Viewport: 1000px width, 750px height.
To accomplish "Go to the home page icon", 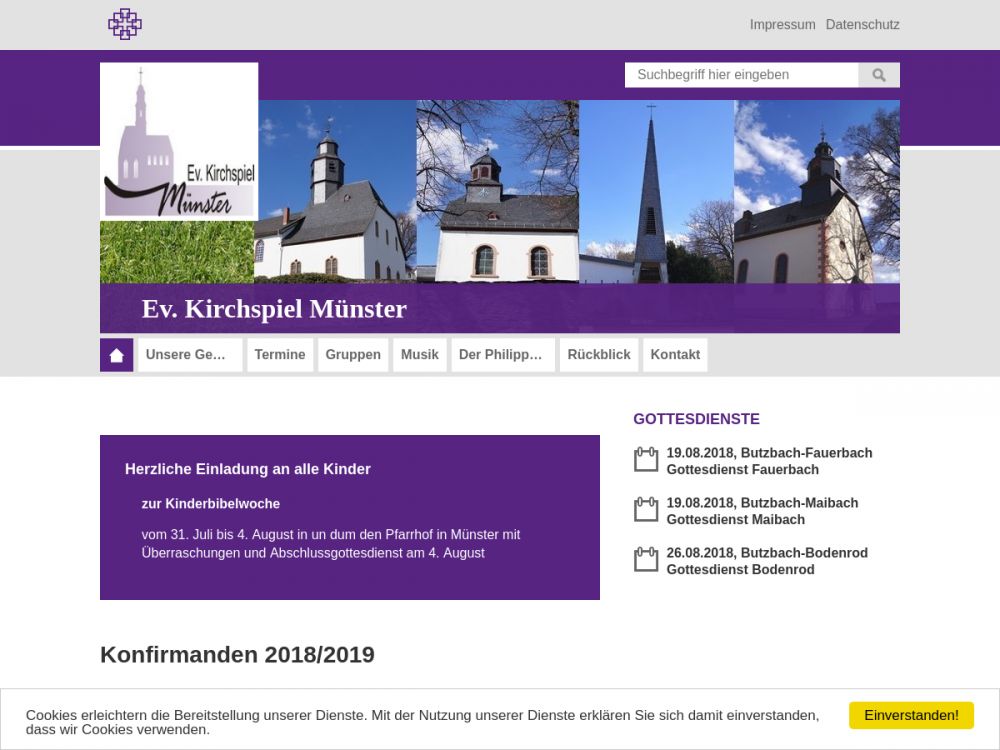I will point(117,355).
